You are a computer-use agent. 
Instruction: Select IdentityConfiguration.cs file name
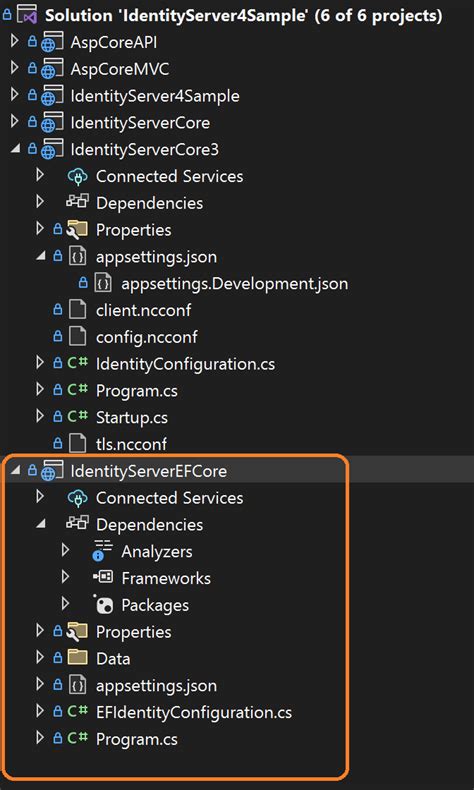185,363
